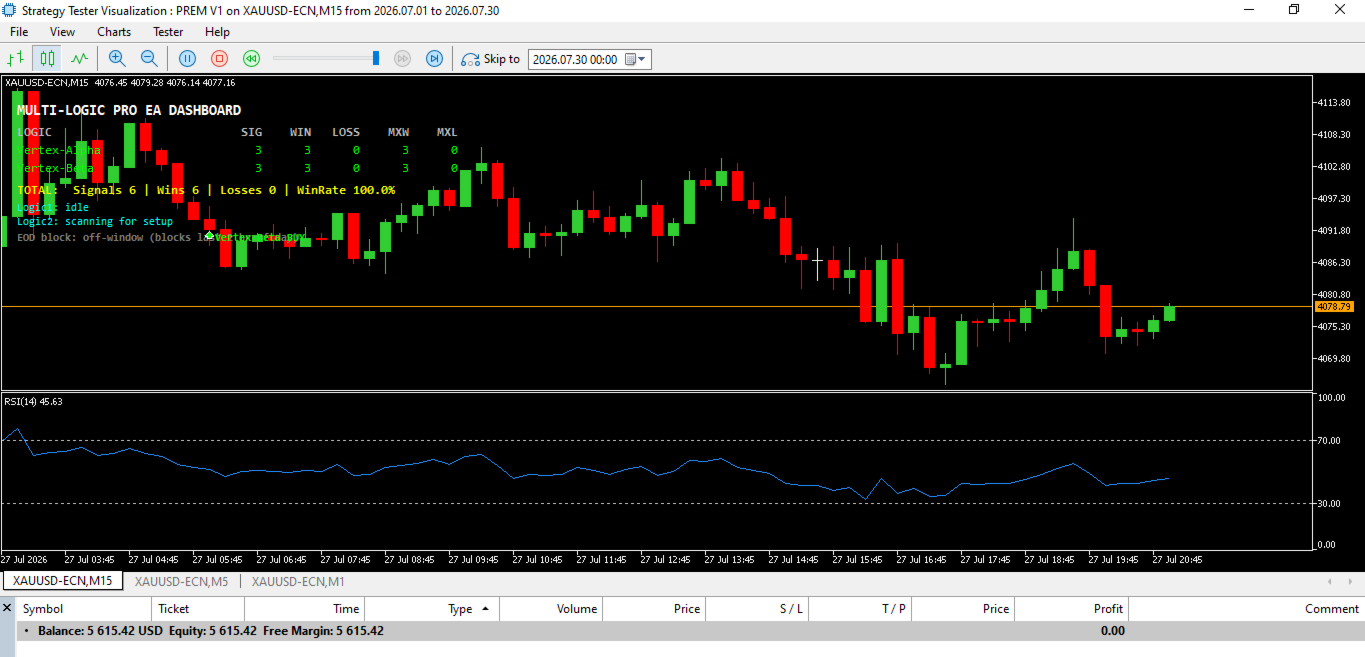This screenshot has width=1365, height=657.
Task: Click the Skip to date field
Action: pyautogui.click(x=576, y=59)
